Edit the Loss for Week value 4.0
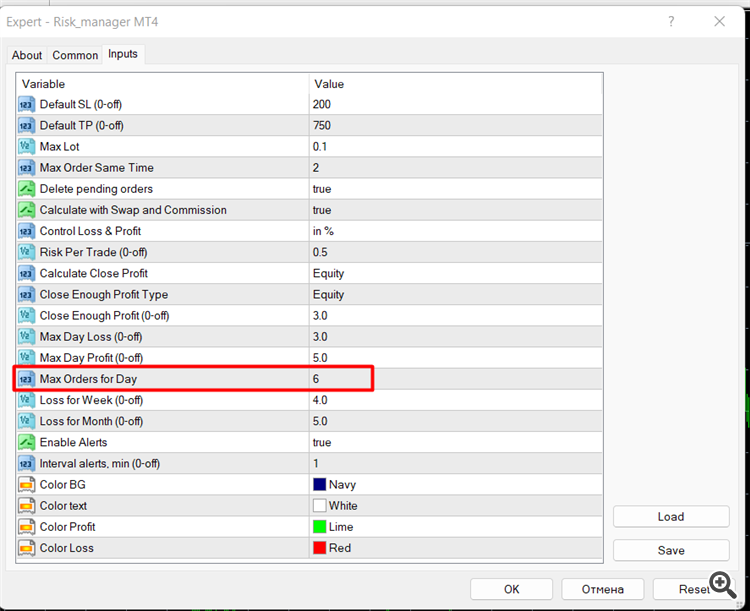 coord(456,400)
